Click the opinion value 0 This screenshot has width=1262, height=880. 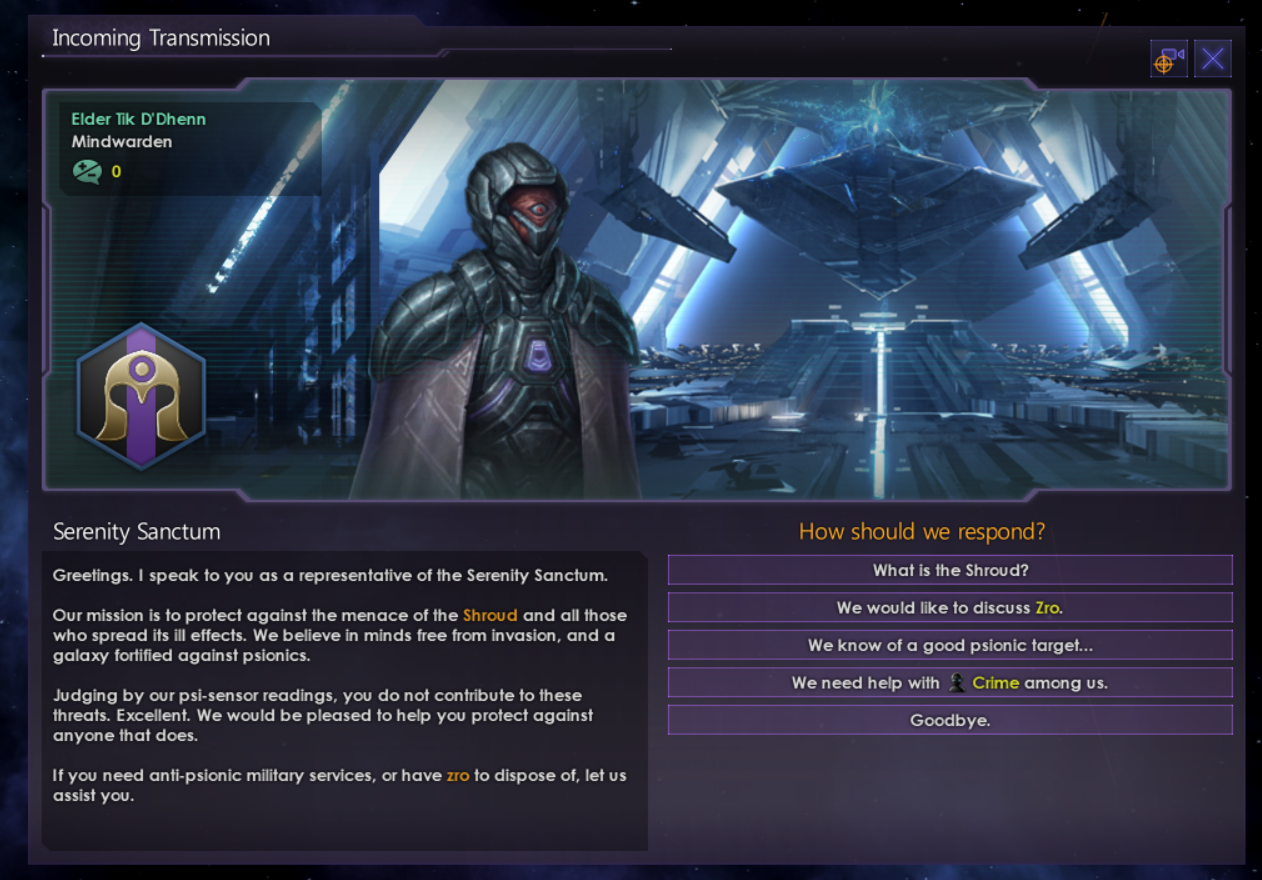click(x=116, y=172)
